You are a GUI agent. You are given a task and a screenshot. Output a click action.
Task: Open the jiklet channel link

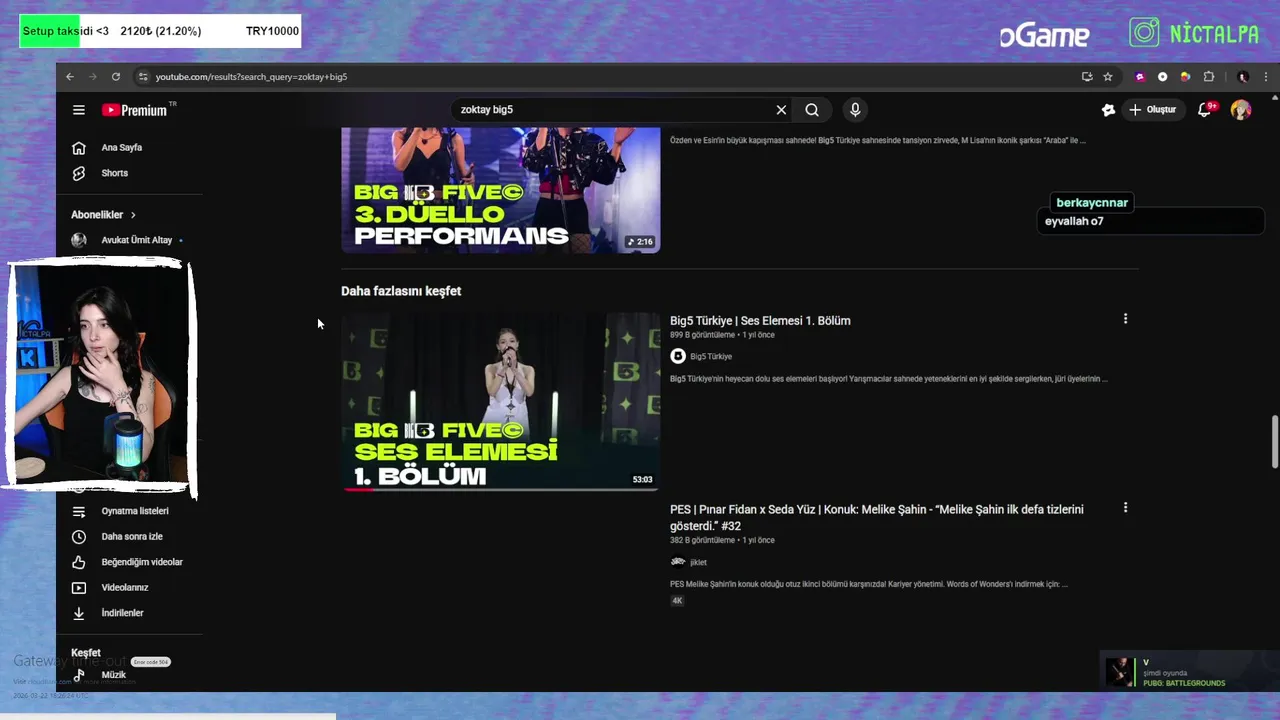coord(698,563)
